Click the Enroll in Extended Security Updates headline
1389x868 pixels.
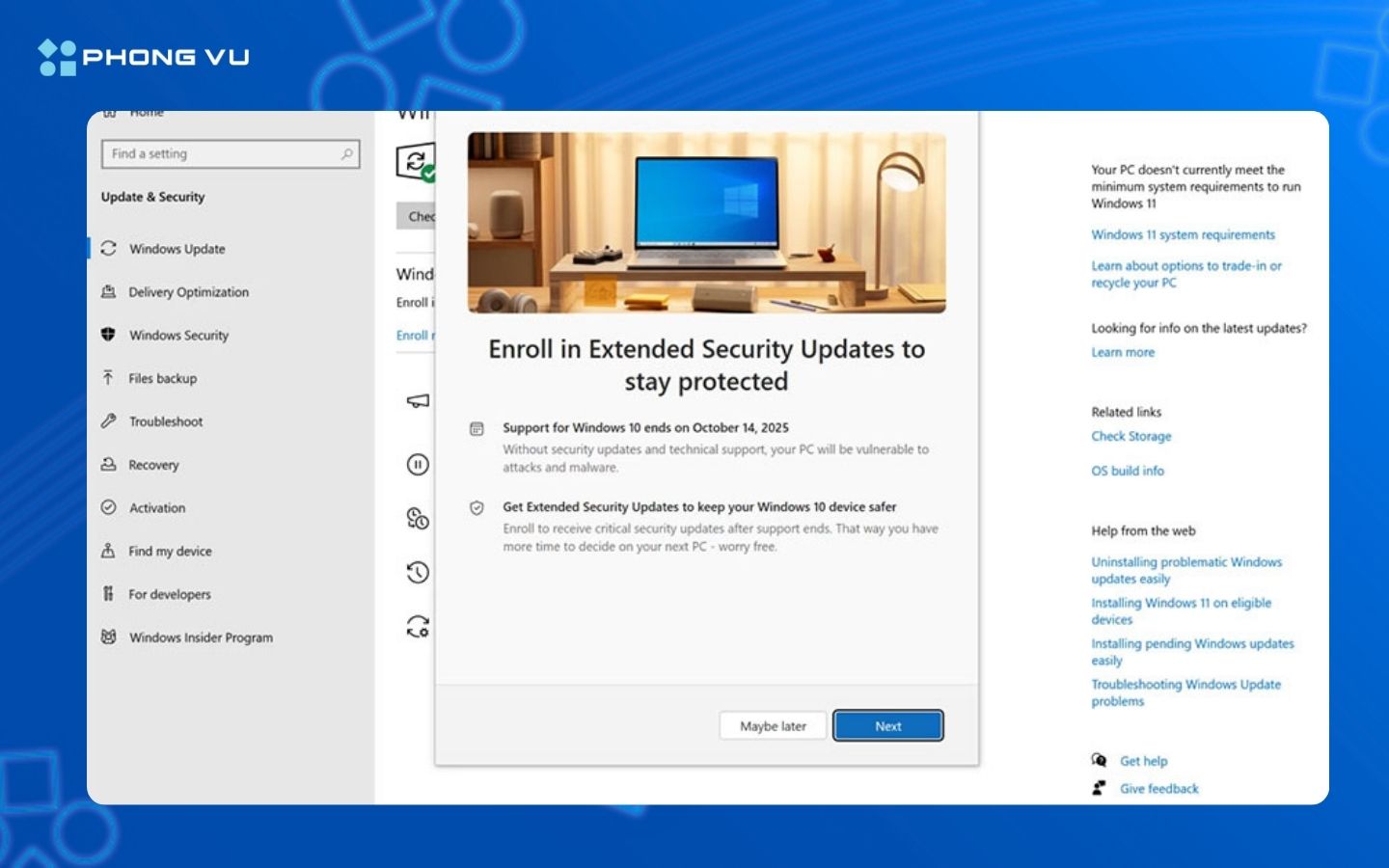706,366
